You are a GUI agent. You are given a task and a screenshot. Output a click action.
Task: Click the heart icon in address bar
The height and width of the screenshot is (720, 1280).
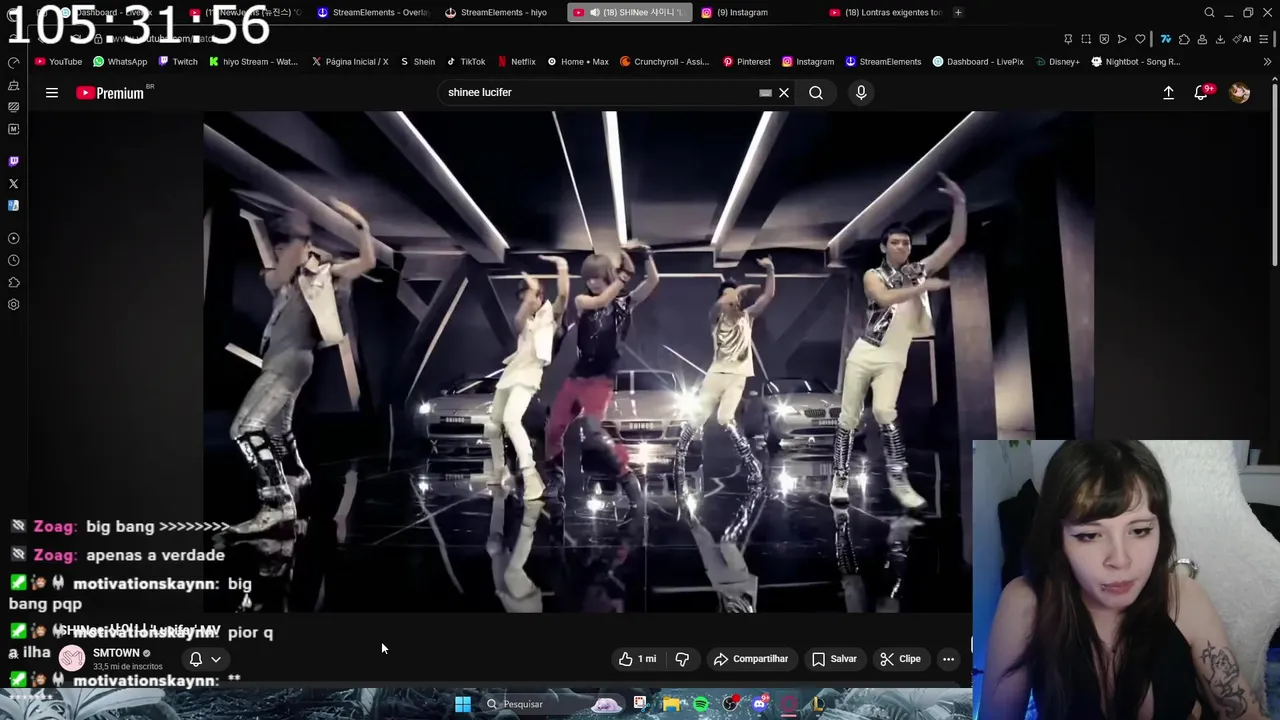[x=1140, y=39]
